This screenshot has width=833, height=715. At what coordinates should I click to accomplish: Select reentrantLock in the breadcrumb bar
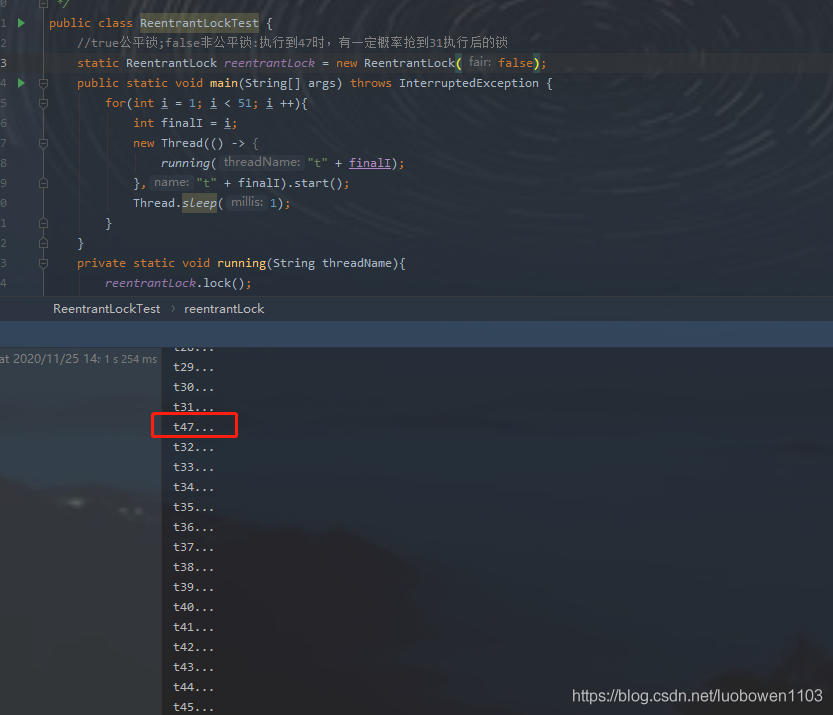tap(224, 309)
